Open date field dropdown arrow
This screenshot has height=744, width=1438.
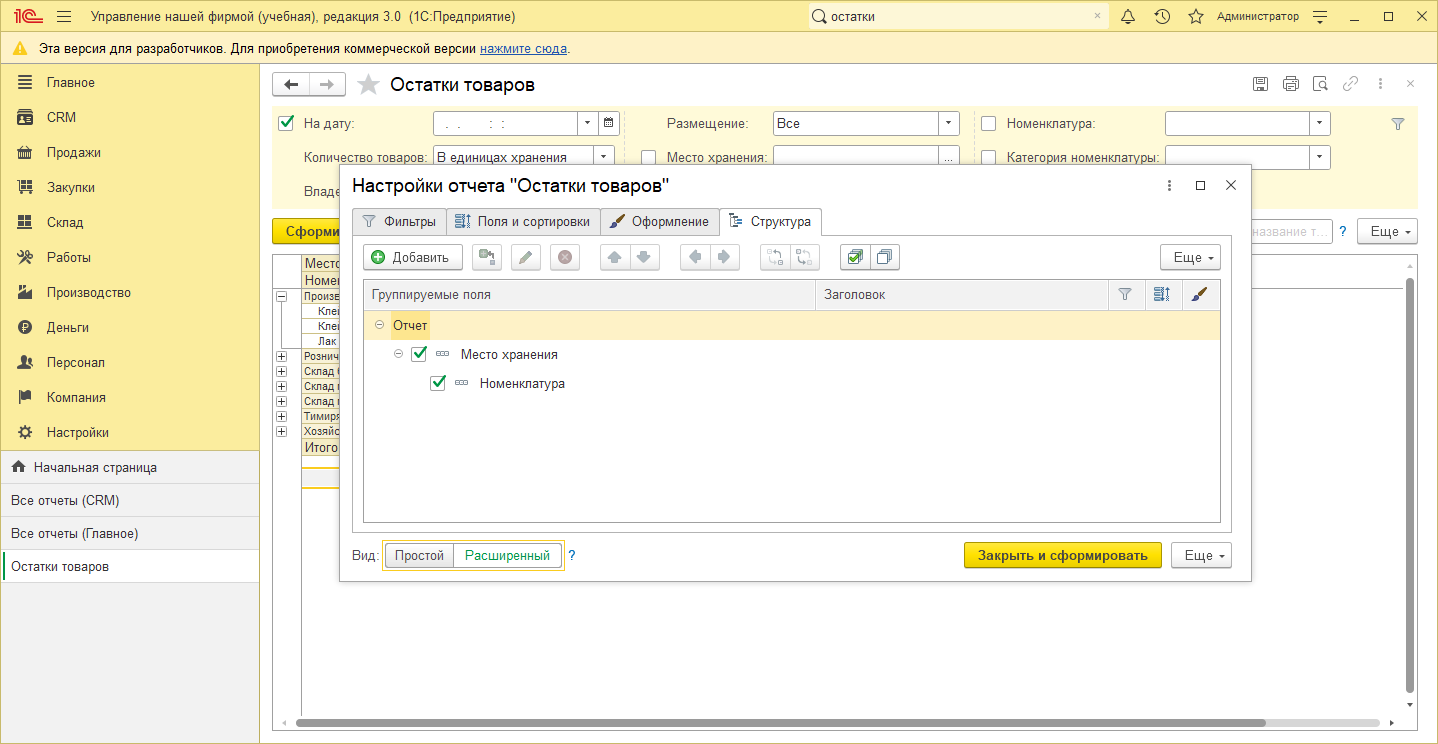click(587, 124)
